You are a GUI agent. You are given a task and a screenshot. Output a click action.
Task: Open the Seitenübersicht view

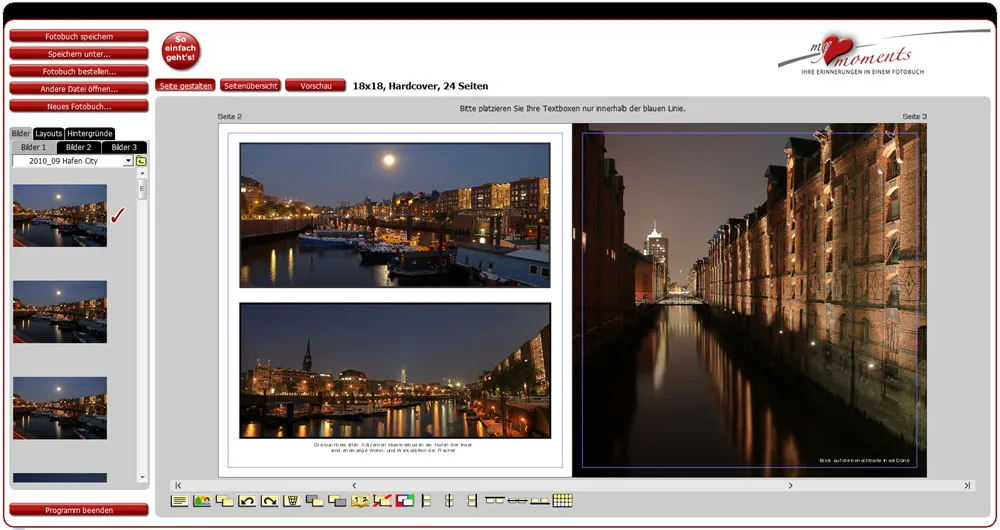click(250, 86)
